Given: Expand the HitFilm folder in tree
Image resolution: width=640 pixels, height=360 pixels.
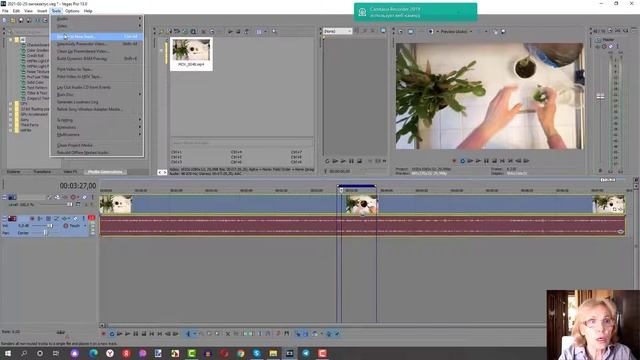Looking at the screenshot, I should point(10,130).
